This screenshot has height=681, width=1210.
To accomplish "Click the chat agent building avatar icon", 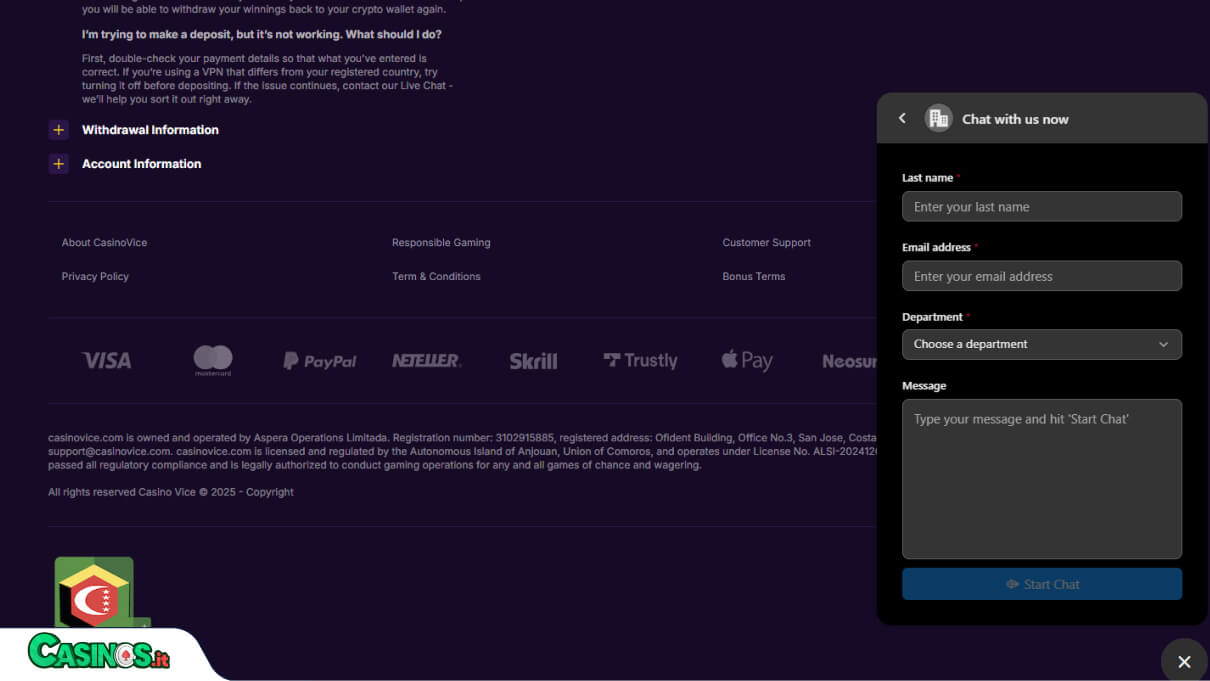I will [938, 118].
